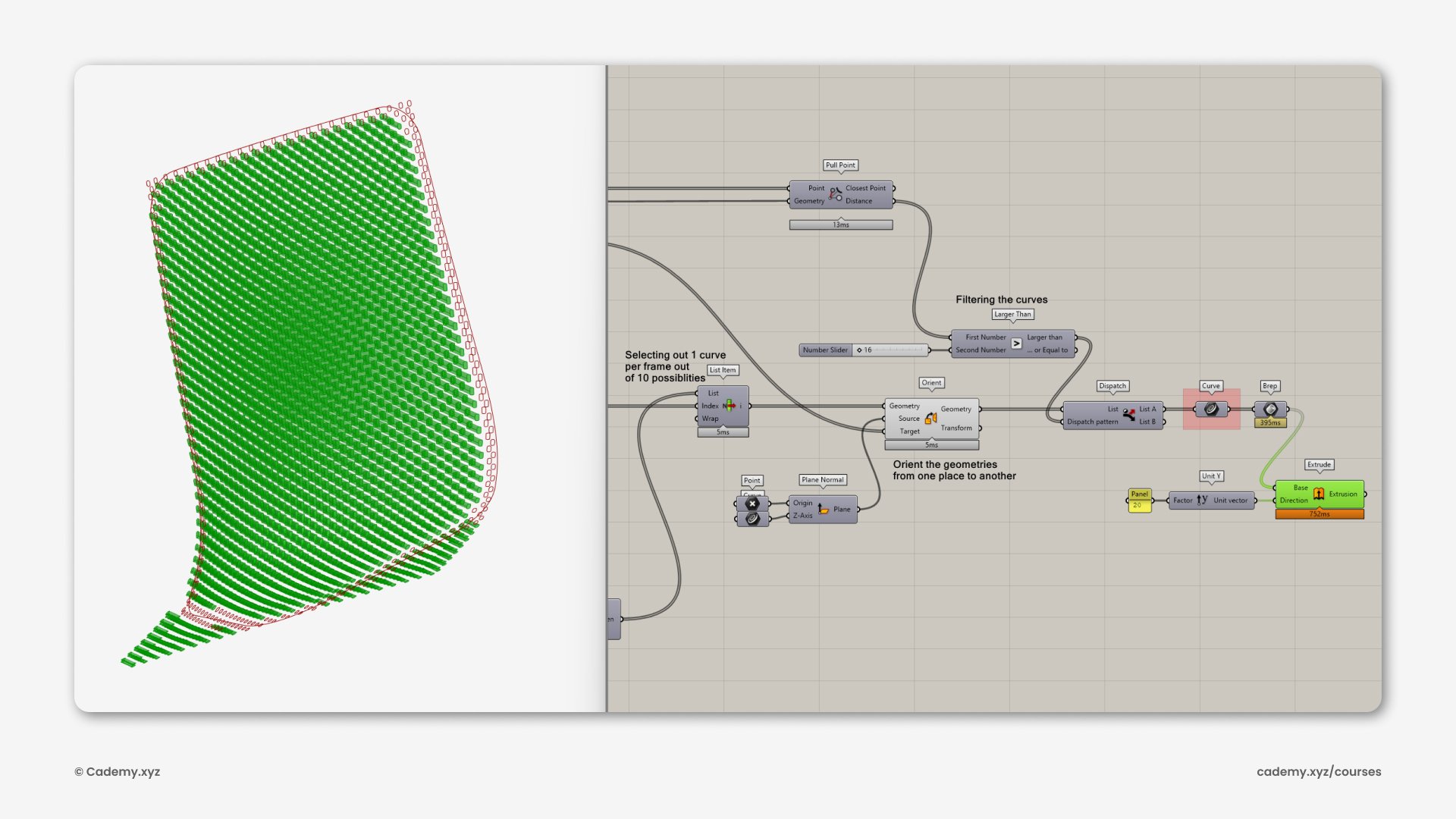
Task: Click the 'Larger than' output port
Action: click(1045, 337)
